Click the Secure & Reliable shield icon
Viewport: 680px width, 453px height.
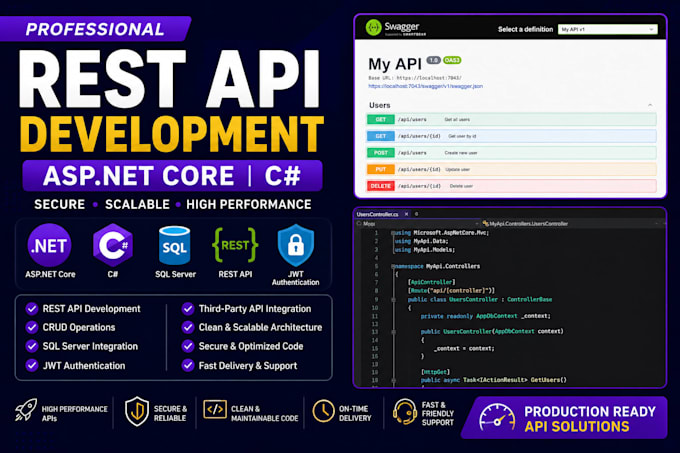[x=137, y=411]
